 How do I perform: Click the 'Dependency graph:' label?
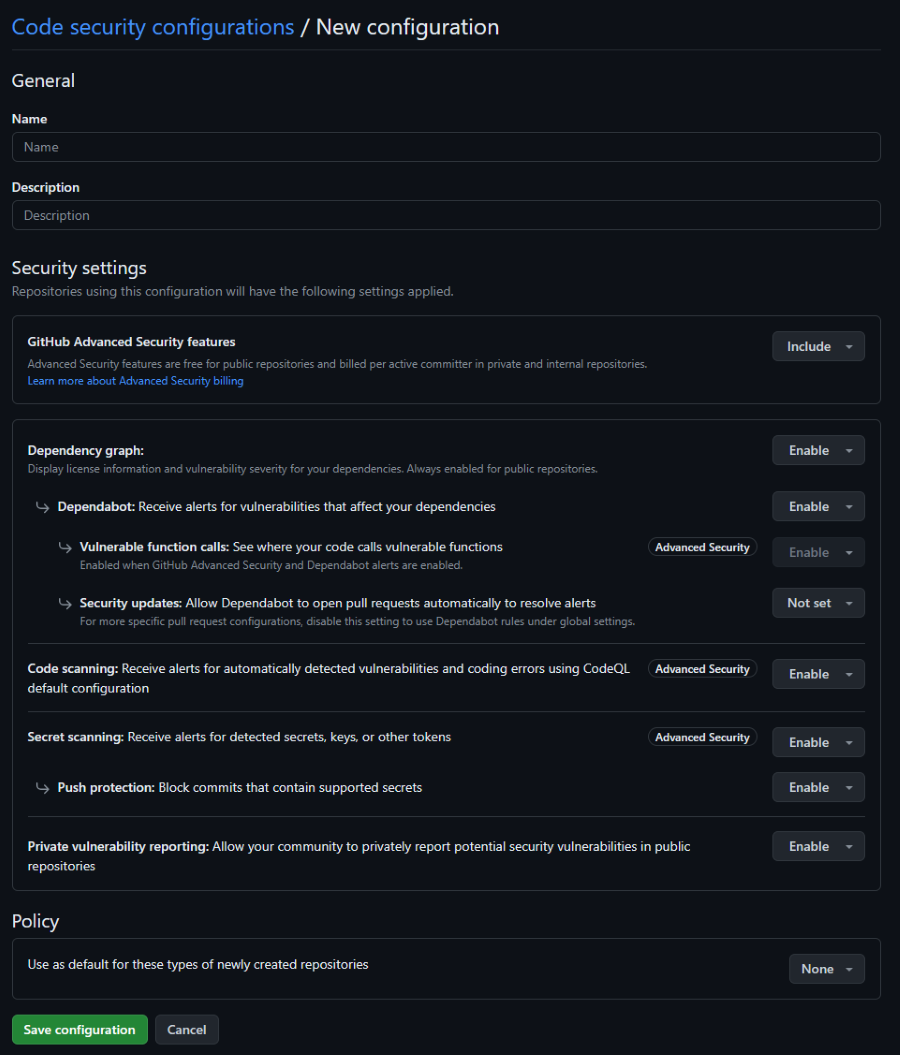[85, 450]
